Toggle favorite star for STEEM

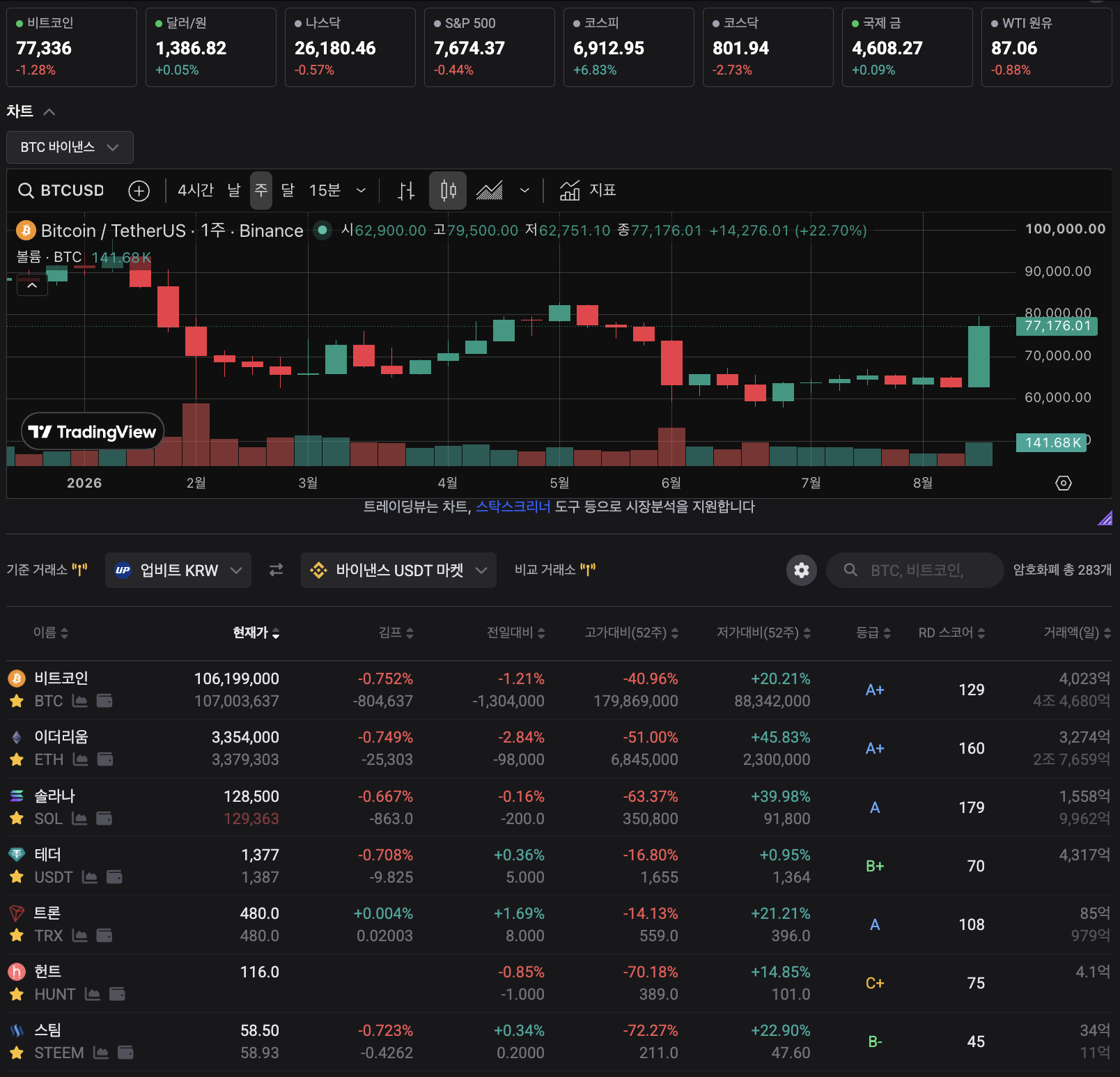[17, 1053]
